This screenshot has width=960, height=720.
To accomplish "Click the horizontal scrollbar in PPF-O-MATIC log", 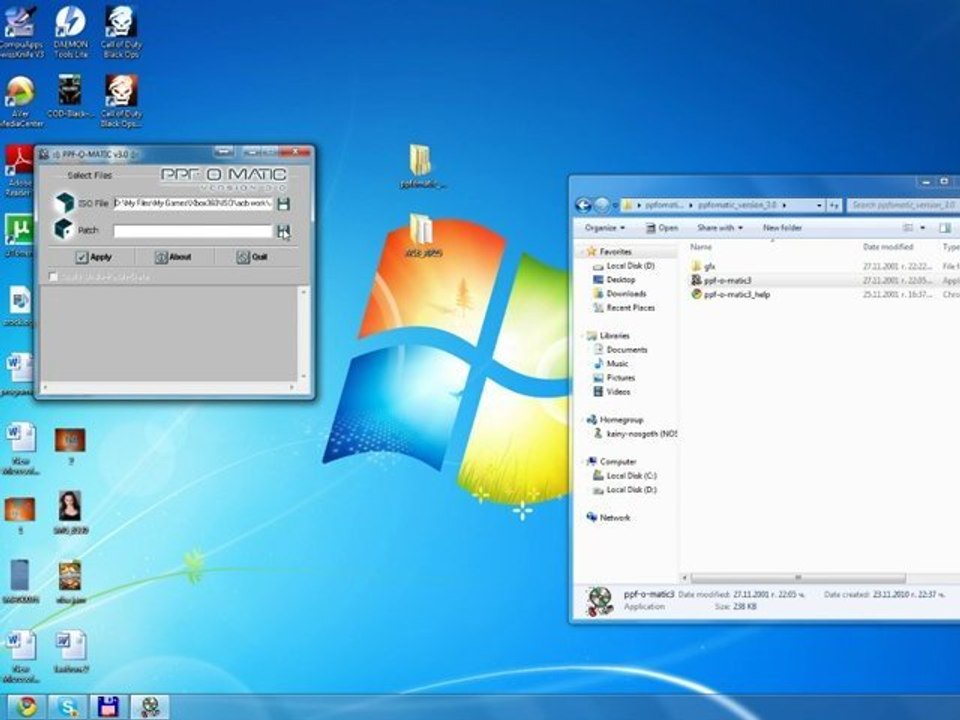I will tap(170, 388).
